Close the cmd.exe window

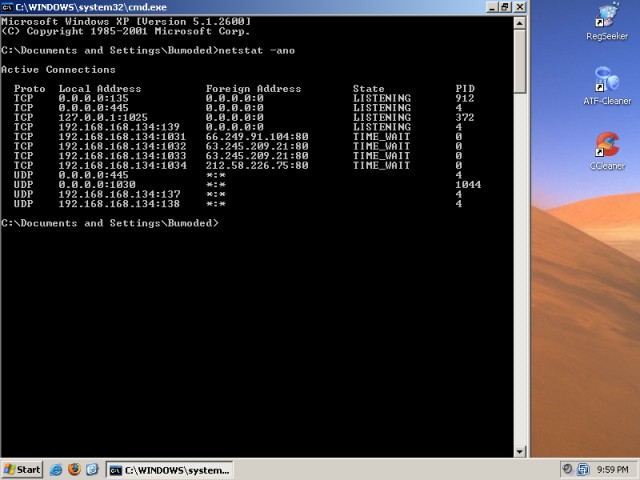pos(520,7)
